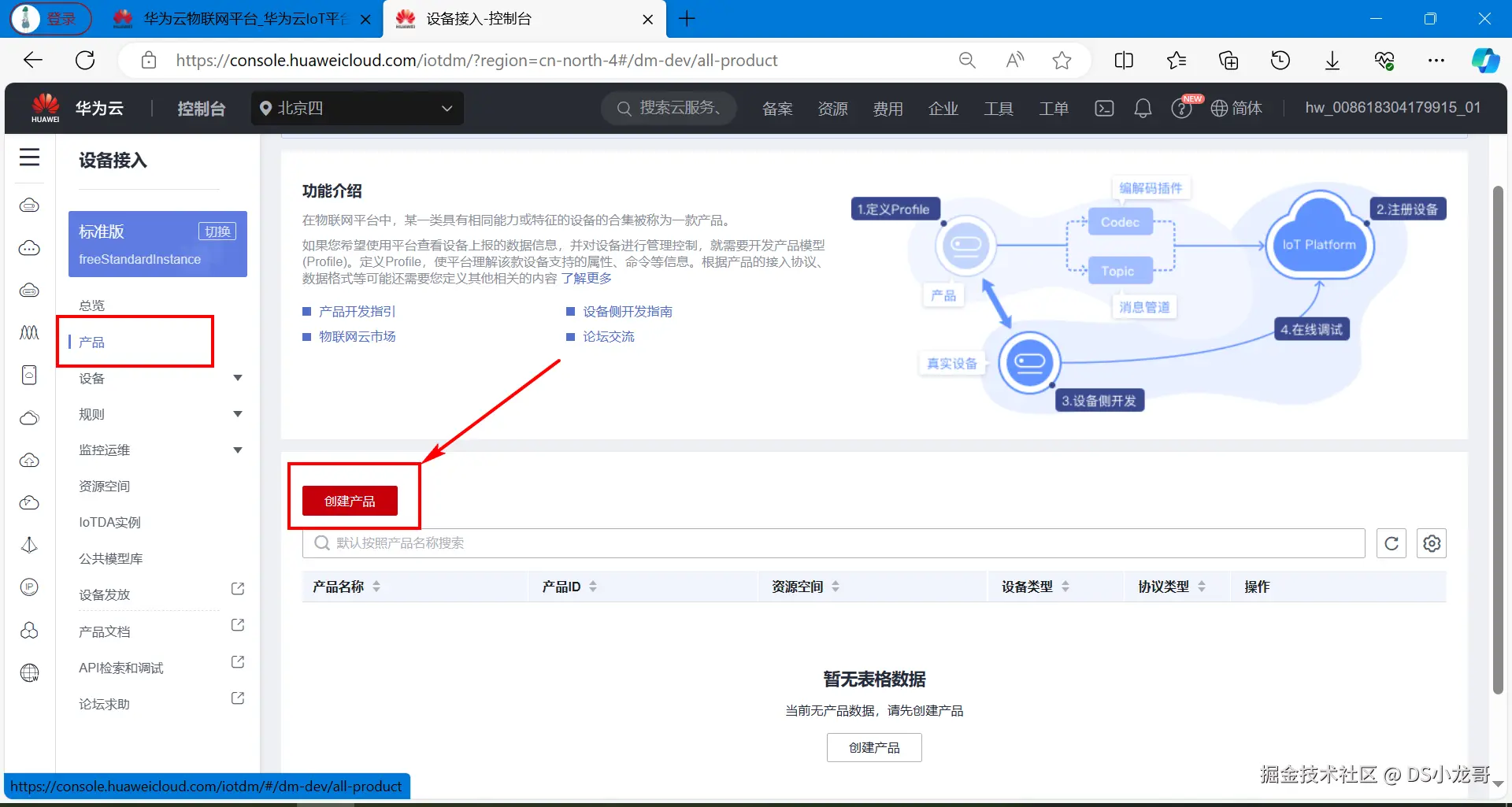1512x807 pixels.
Task: Add page to favorites with star icon
Action: coord(1062,61)
